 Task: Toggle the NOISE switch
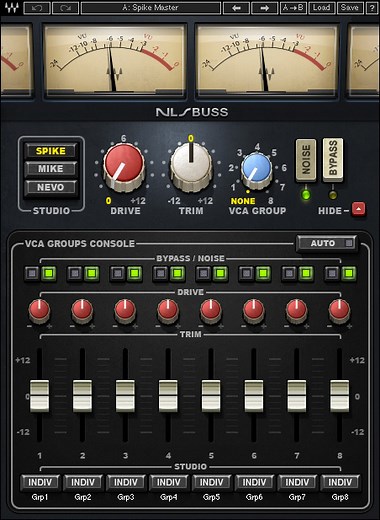click(306, 160)
